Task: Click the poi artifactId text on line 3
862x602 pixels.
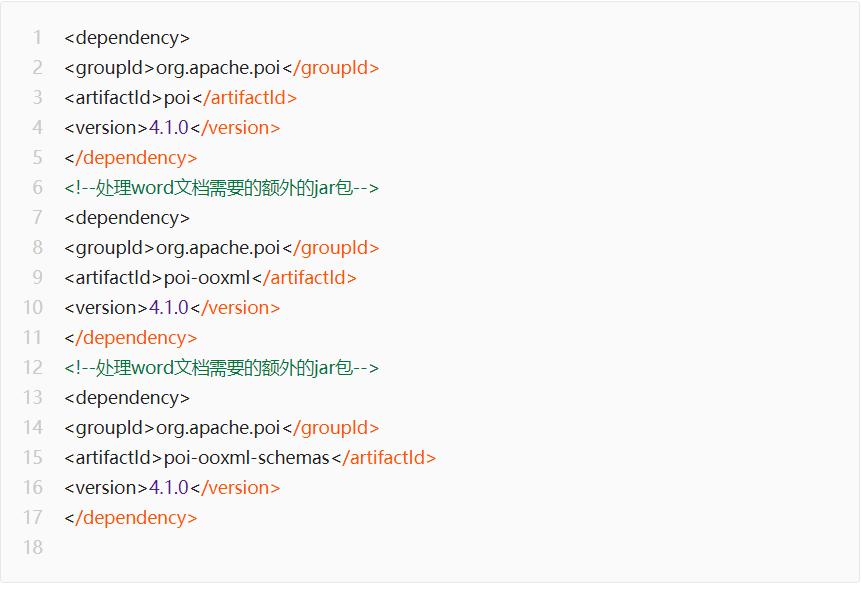Action: 177,98
